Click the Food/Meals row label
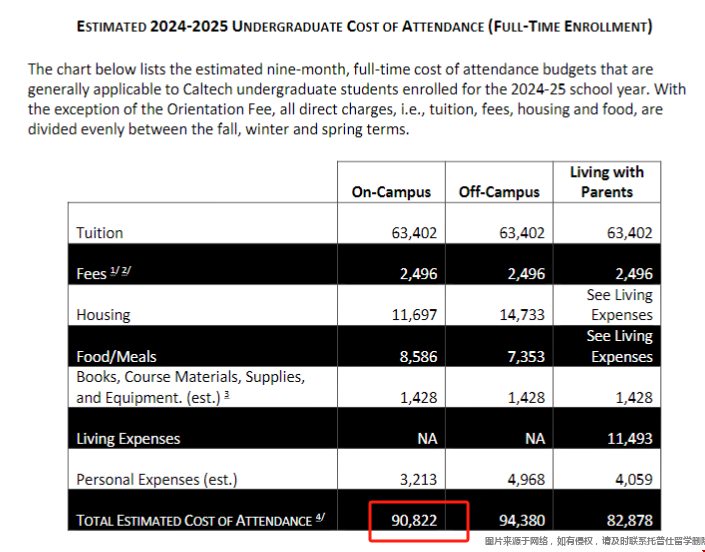 coord(116,356)
